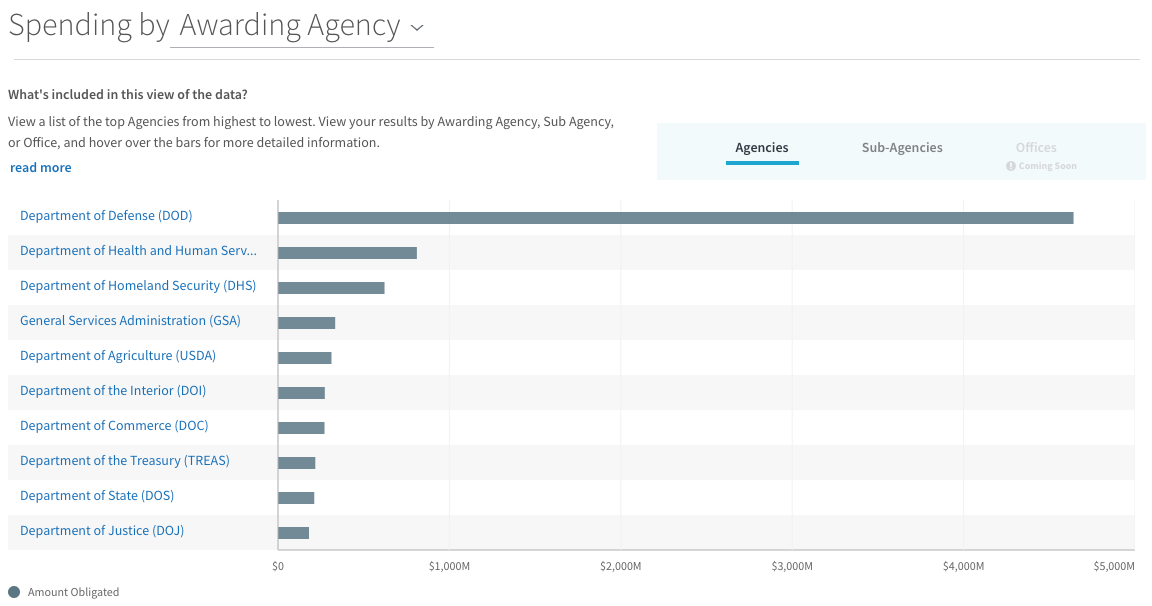This screenshot has width=1152, height=606.
Task: Open Department of the Treasury (TREAS) link
Action: tap(125, 461)
